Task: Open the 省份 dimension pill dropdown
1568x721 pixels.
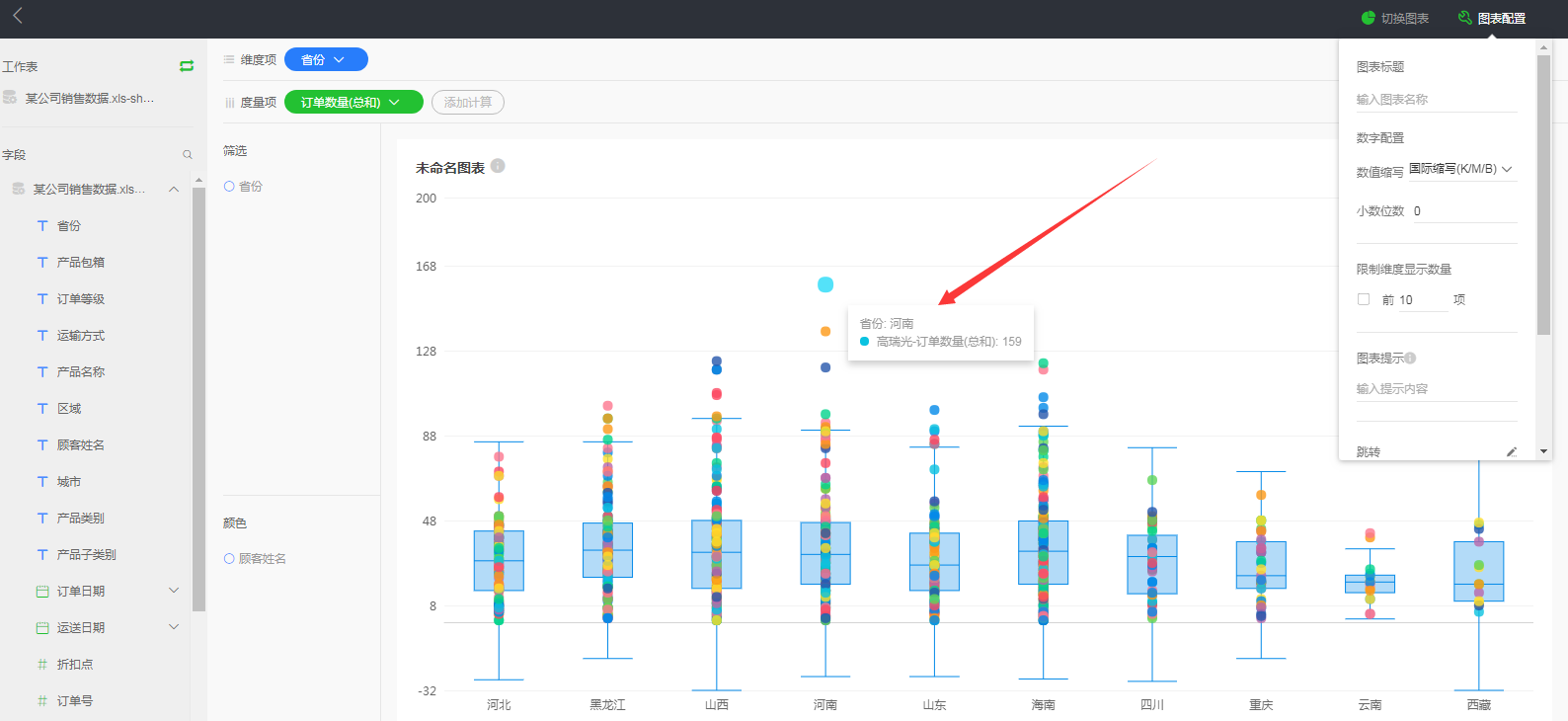Action: [326, 60]
